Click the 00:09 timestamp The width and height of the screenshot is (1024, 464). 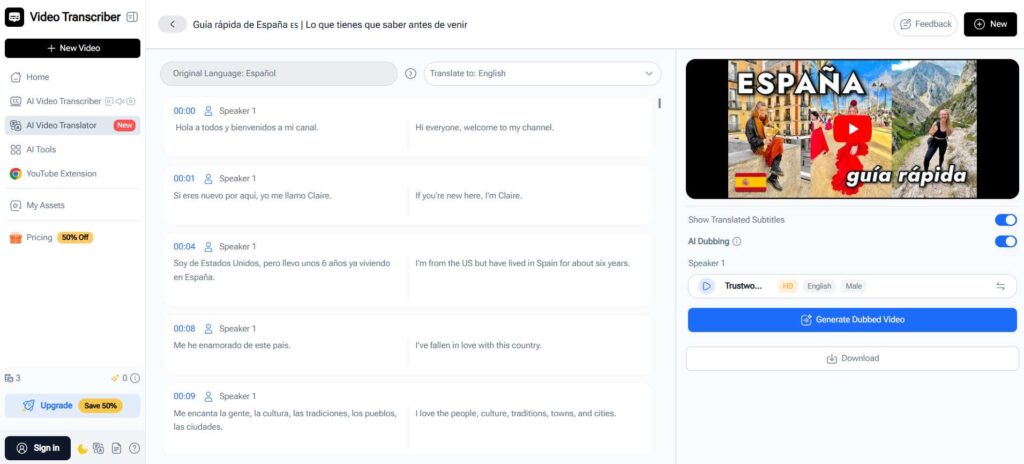tap(184, 396)
